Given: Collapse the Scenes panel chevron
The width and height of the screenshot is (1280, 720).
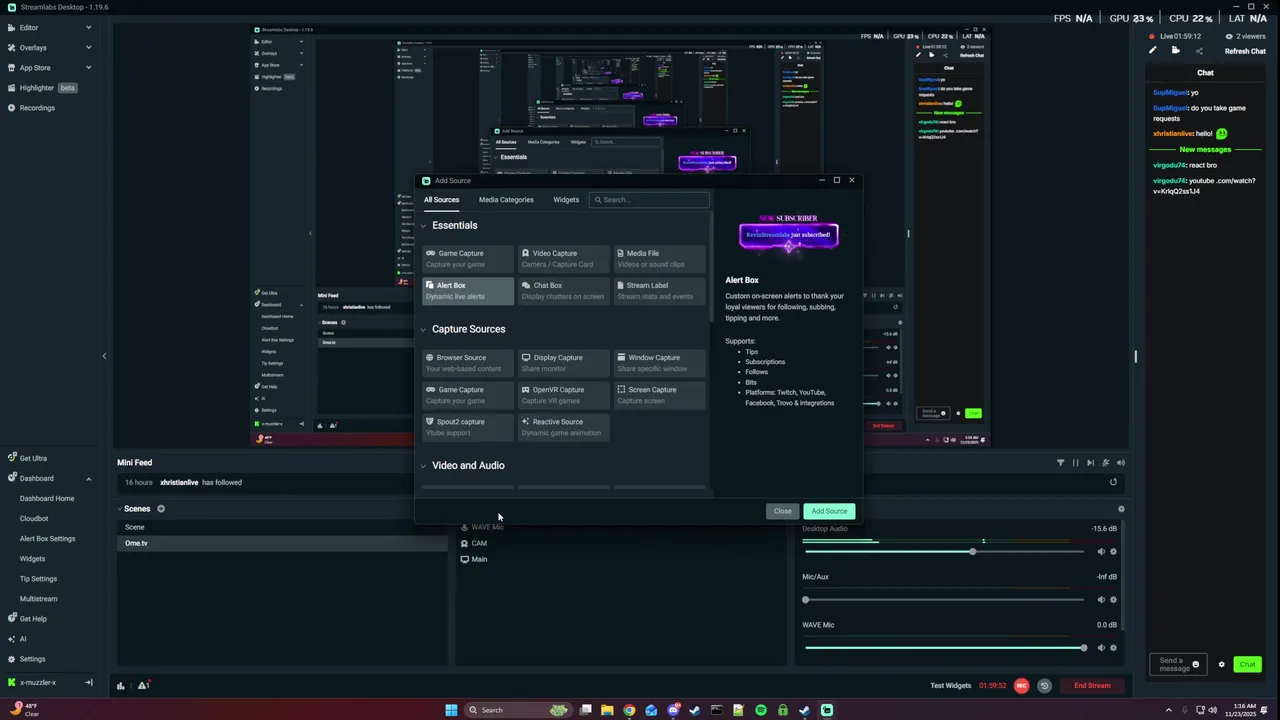Looking at the screenshot, I should pos(119,509).
